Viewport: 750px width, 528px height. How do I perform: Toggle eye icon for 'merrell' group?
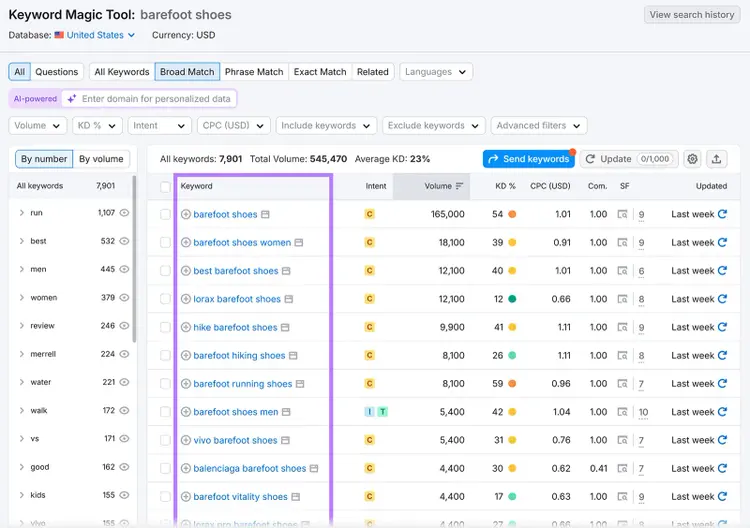[x=124, y=354]
